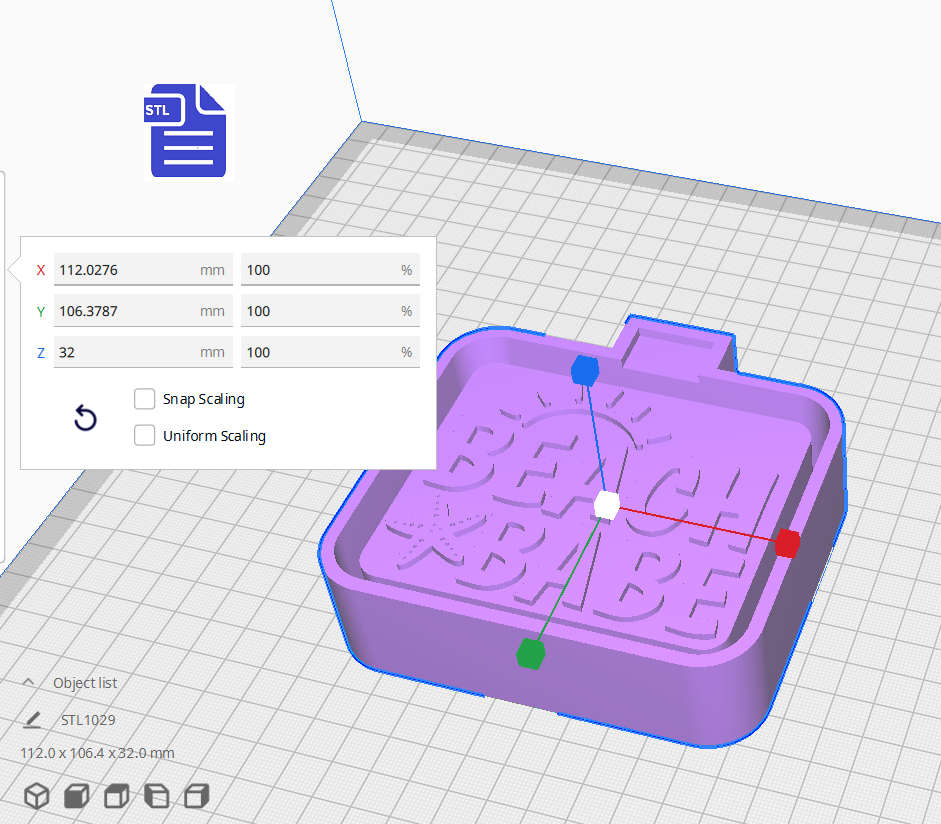
Task: Select the Right side view icon
Action: coord(196,795)
